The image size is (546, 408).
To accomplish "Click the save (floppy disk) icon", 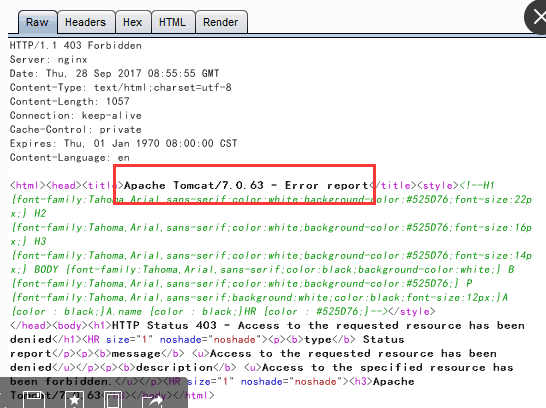I will pyautogui.click(x=33, y=400).
